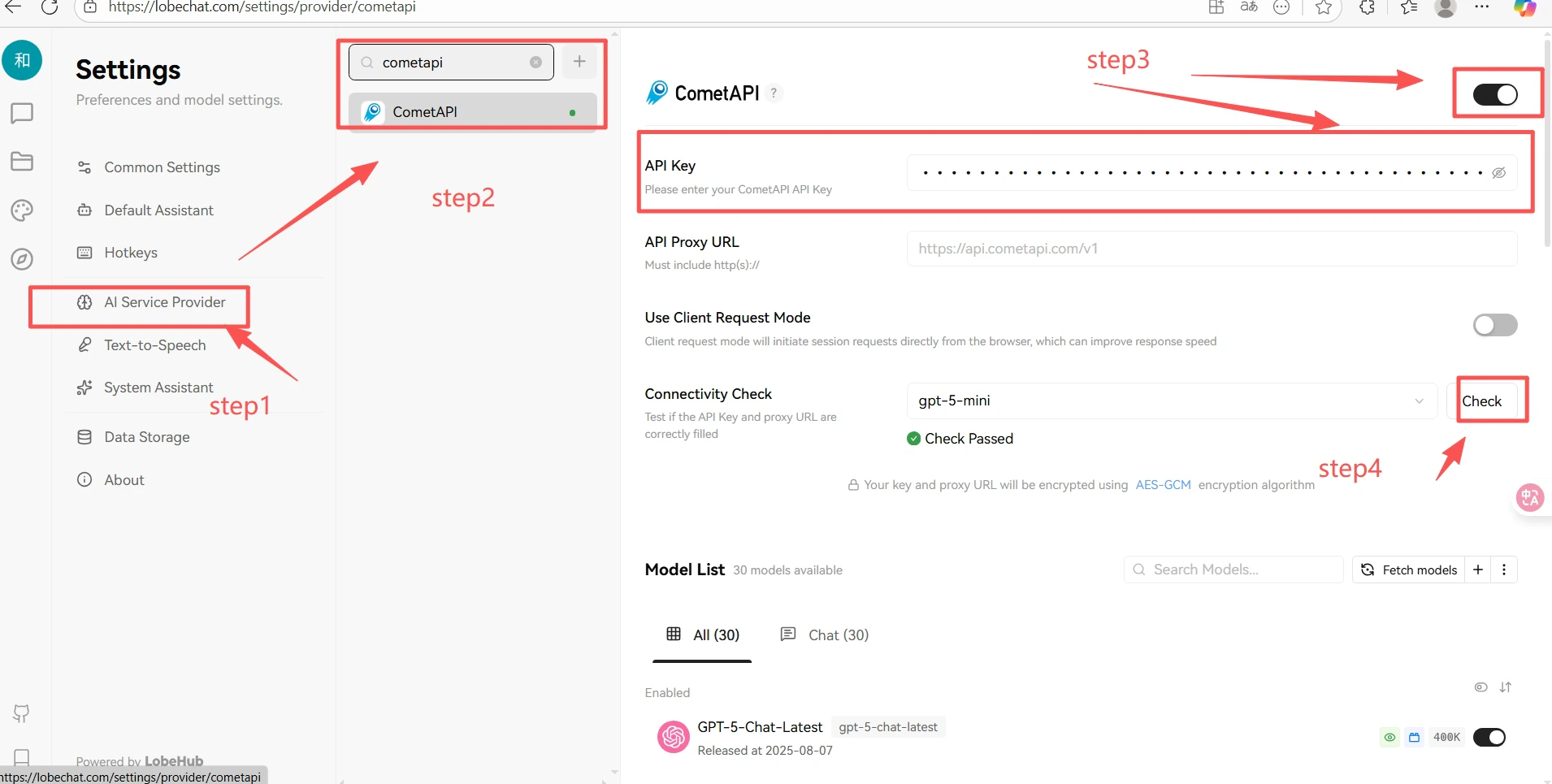This screenshot has width=1552, height=784.
Task: Click the plus icon to add a custom model
Action: click(1478, 570)
